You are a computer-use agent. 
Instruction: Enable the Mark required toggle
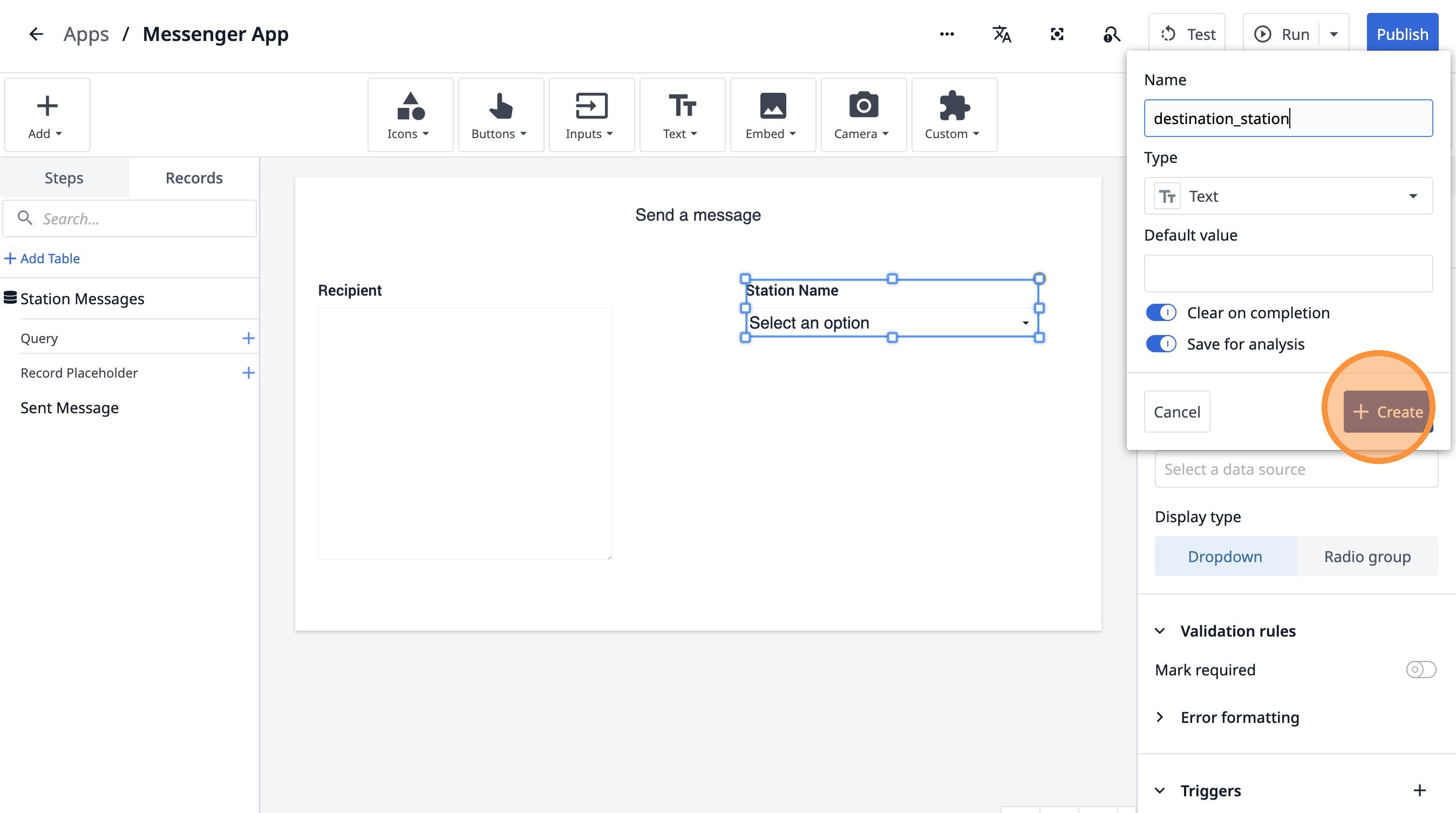click(1420, 669)
